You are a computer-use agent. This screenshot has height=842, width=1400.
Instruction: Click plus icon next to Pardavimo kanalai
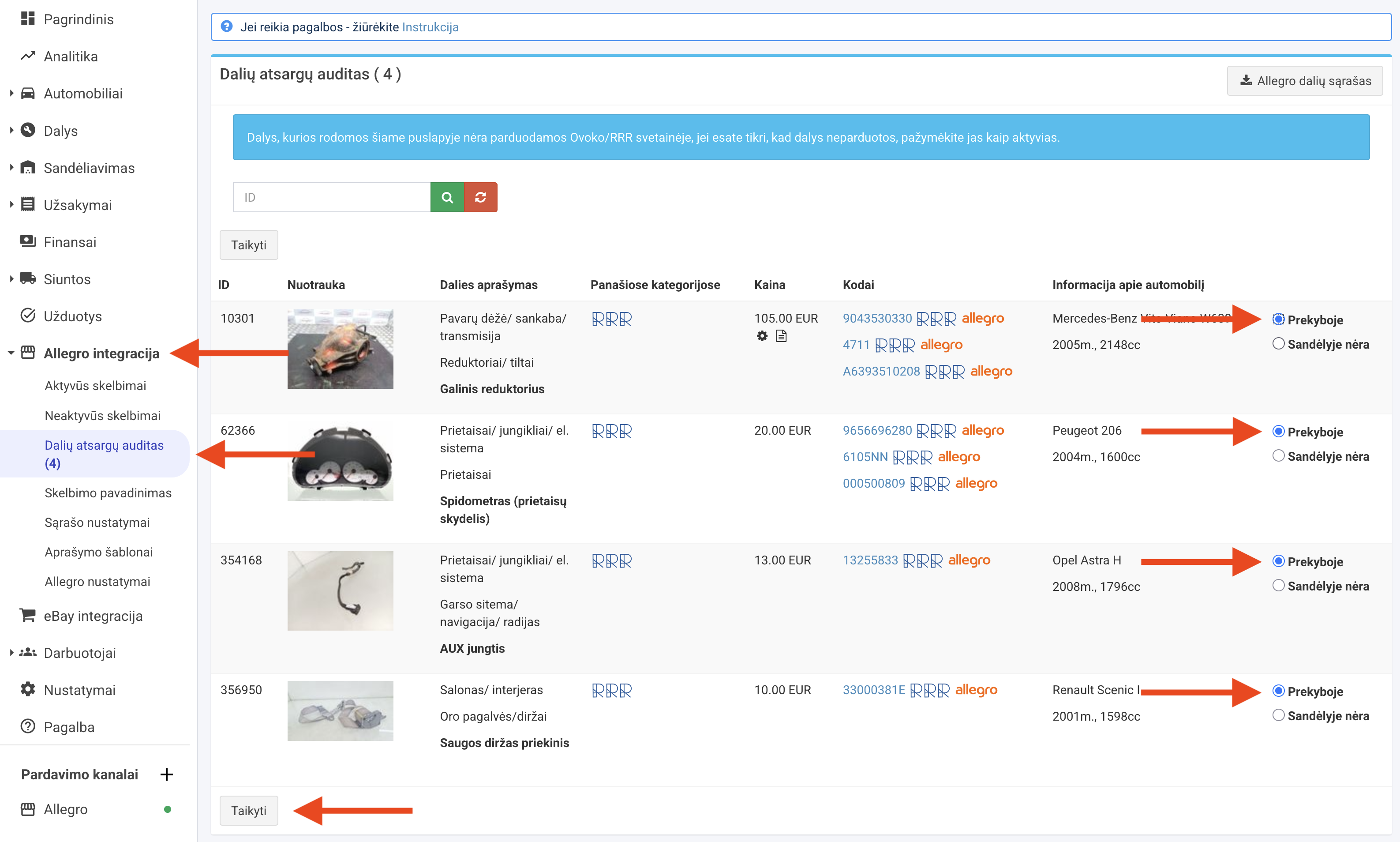166,774
